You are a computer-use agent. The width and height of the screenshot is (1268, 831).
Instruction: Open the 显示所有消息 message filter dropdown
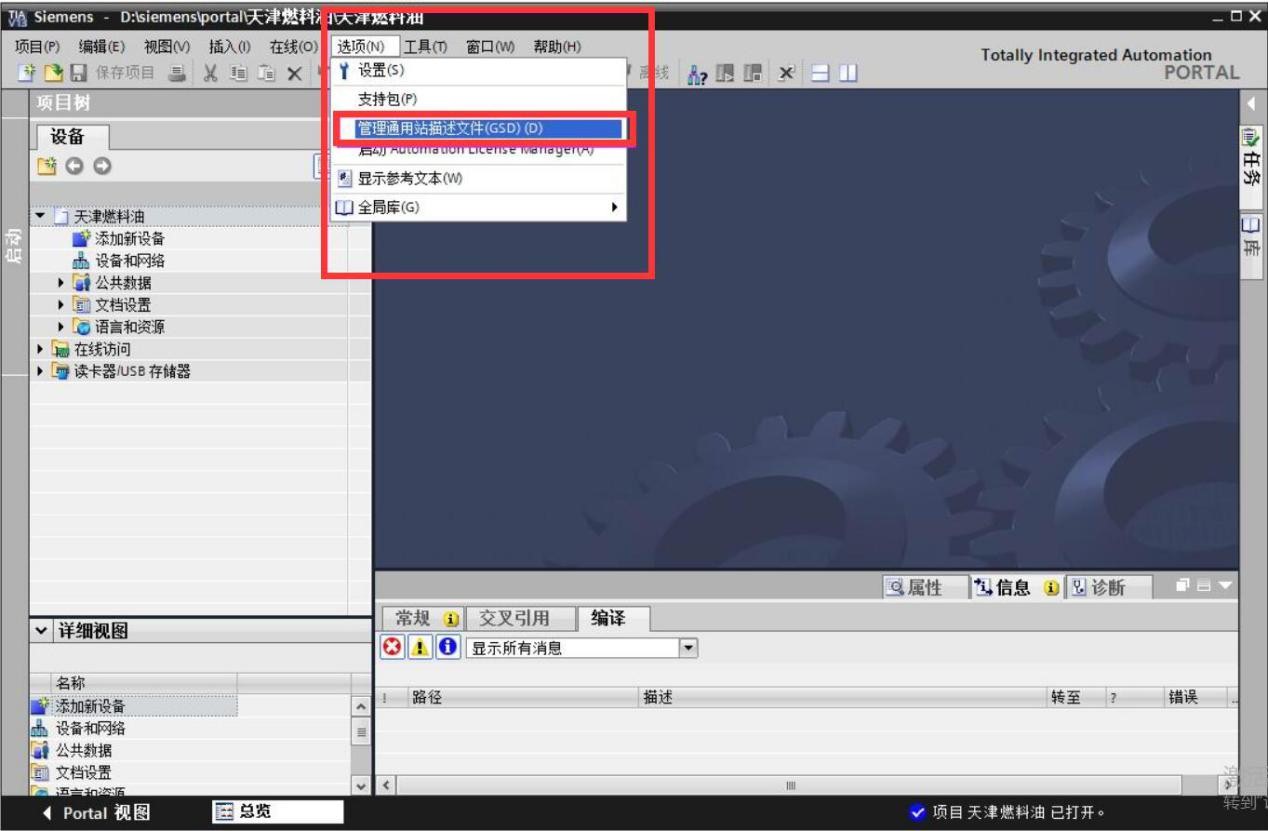point(688,647)
